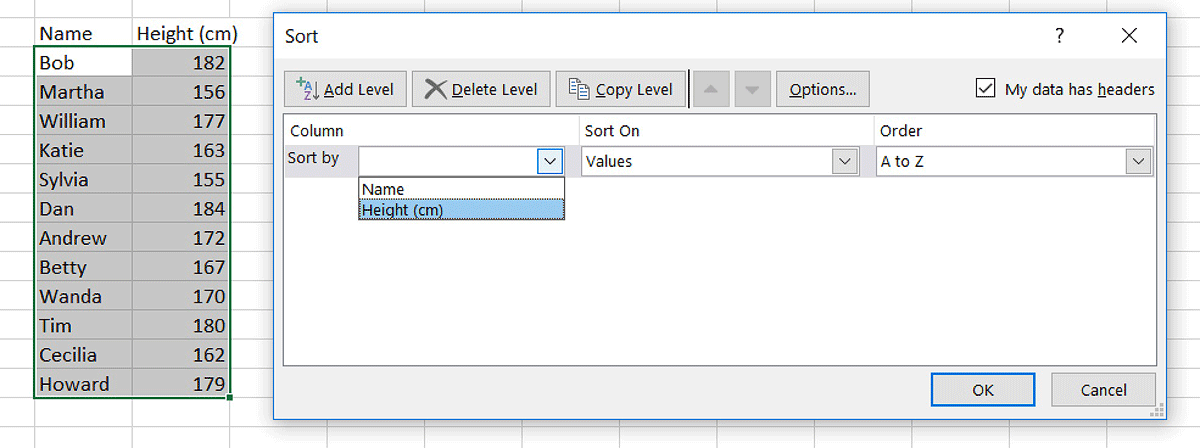Screen dimensions: 1200x448
Task: Close the Sort dialog with X
Action: (1129, 36)
